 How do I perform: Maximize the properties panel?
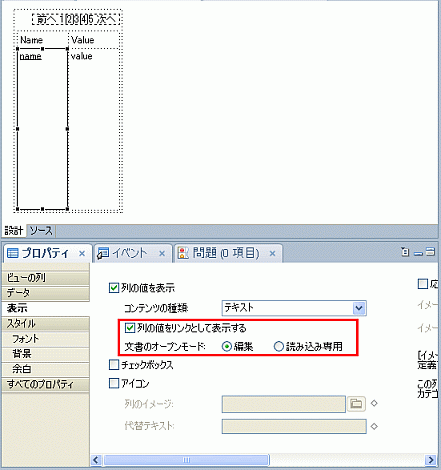click(430, 252)
